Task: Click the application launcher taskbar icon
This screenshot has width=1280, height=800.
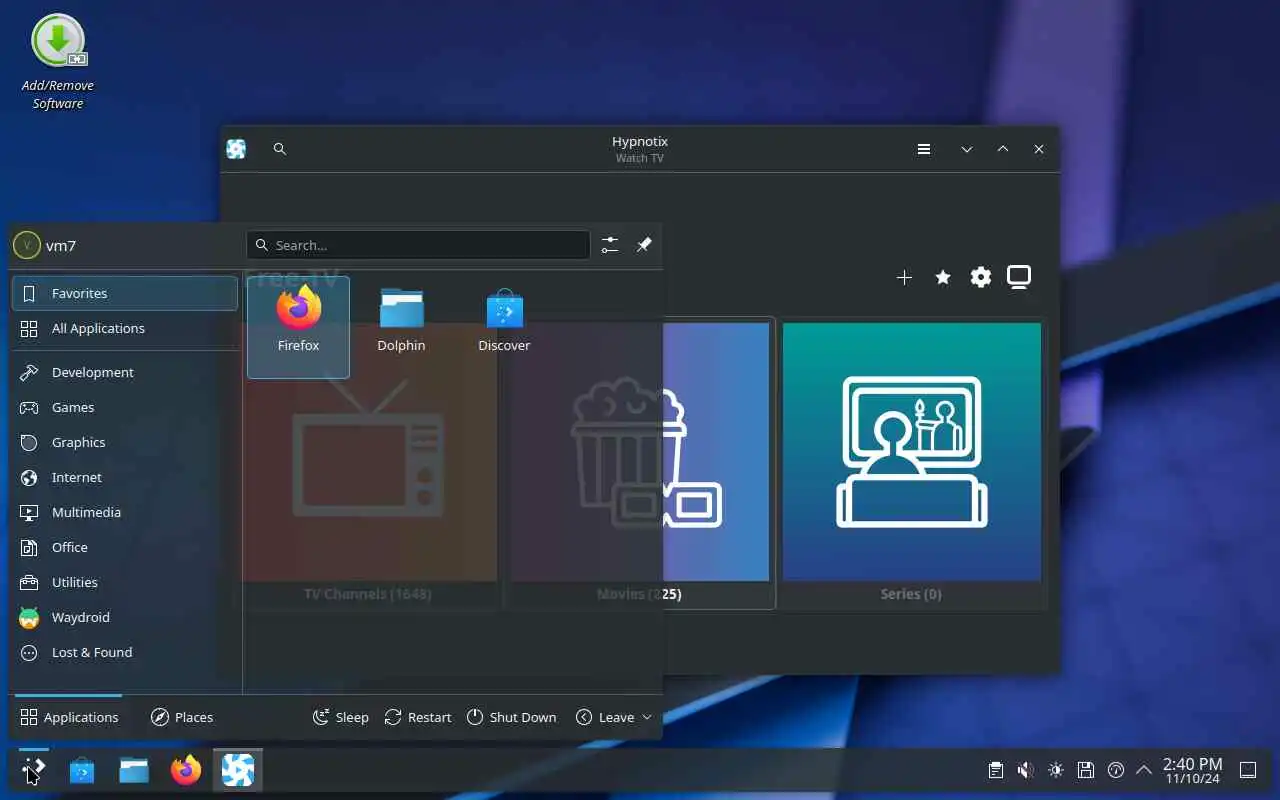Action: click(33, 770)
